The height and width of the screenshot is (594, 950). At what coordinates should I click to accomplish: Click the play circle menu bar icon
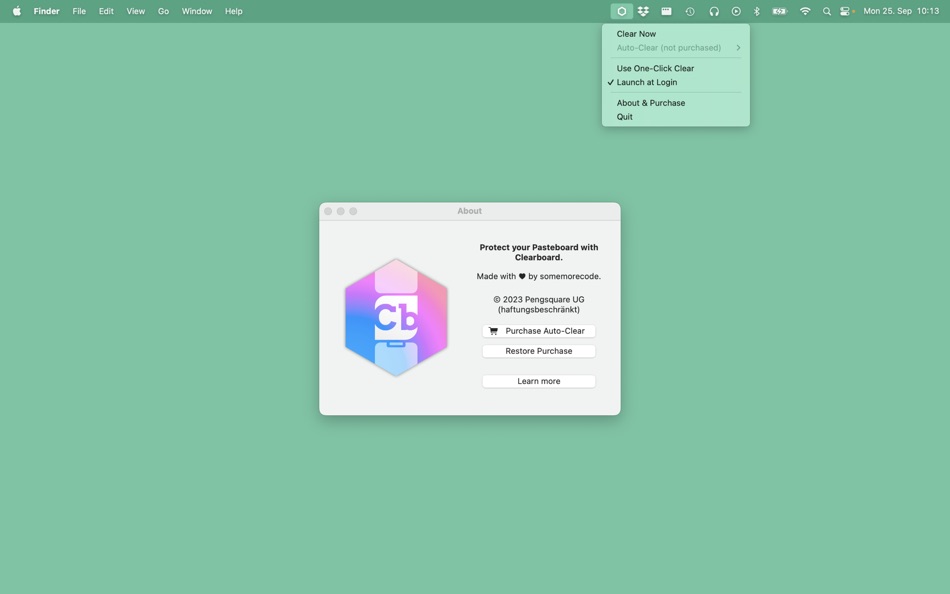pyautogui.click(x=736, y=11)
